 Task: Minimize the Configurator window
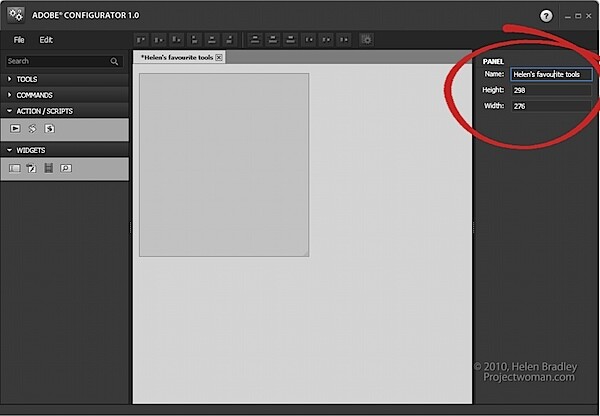[x=568, y=16]
